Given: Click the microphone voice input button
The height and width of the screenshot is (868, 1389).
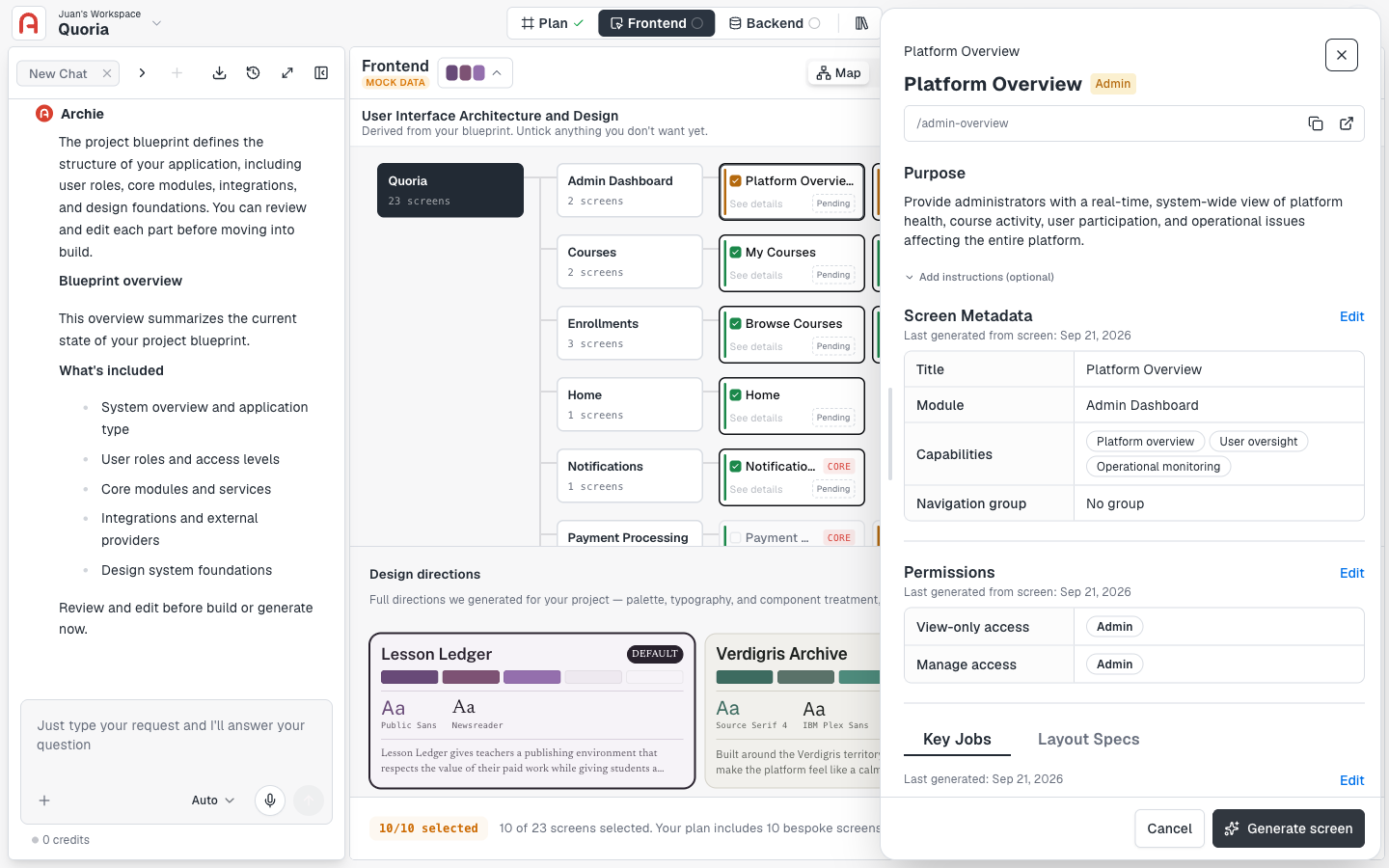Looking at the screenshot, I should tap(270, 800).
